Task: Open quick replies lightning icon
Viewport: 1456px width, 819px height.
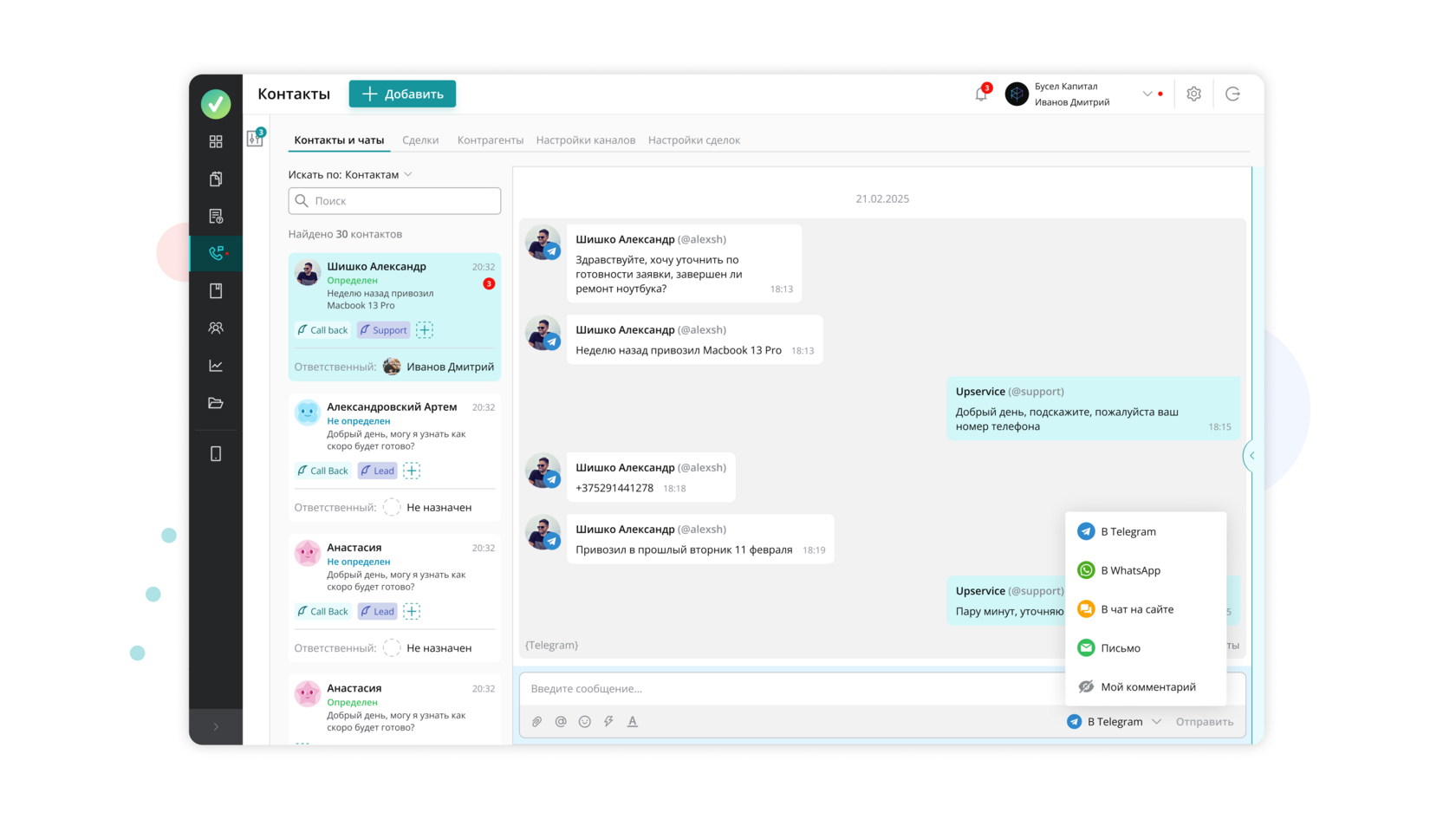Action: 608,721
